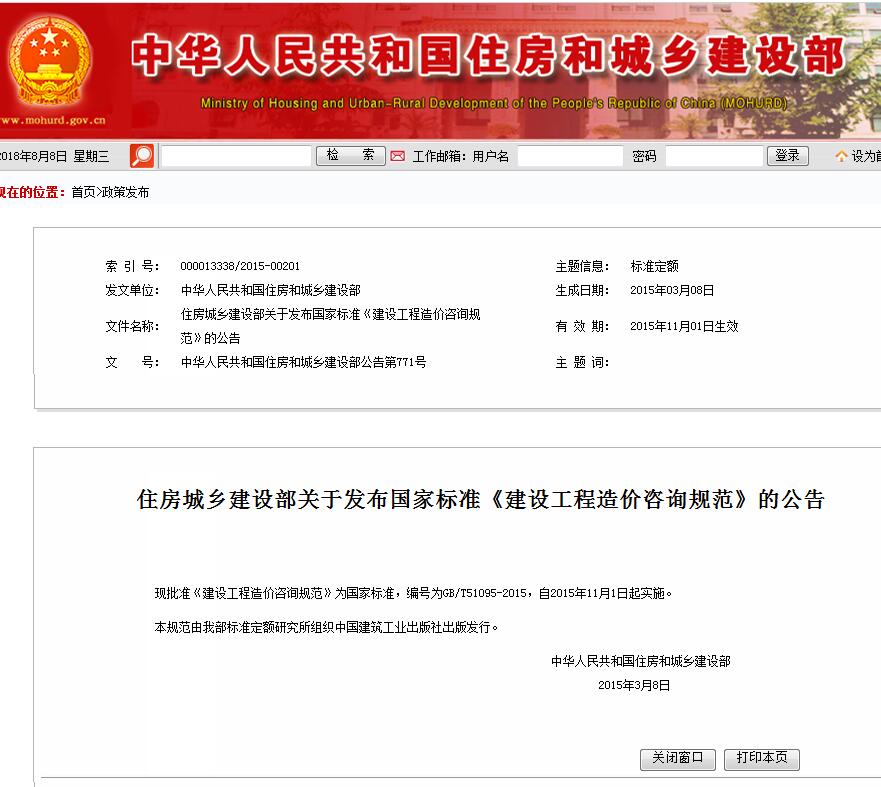This screenshot has height=787, width=881.
Task: Click the 标准定额 subject value
Action: (655, 266)
